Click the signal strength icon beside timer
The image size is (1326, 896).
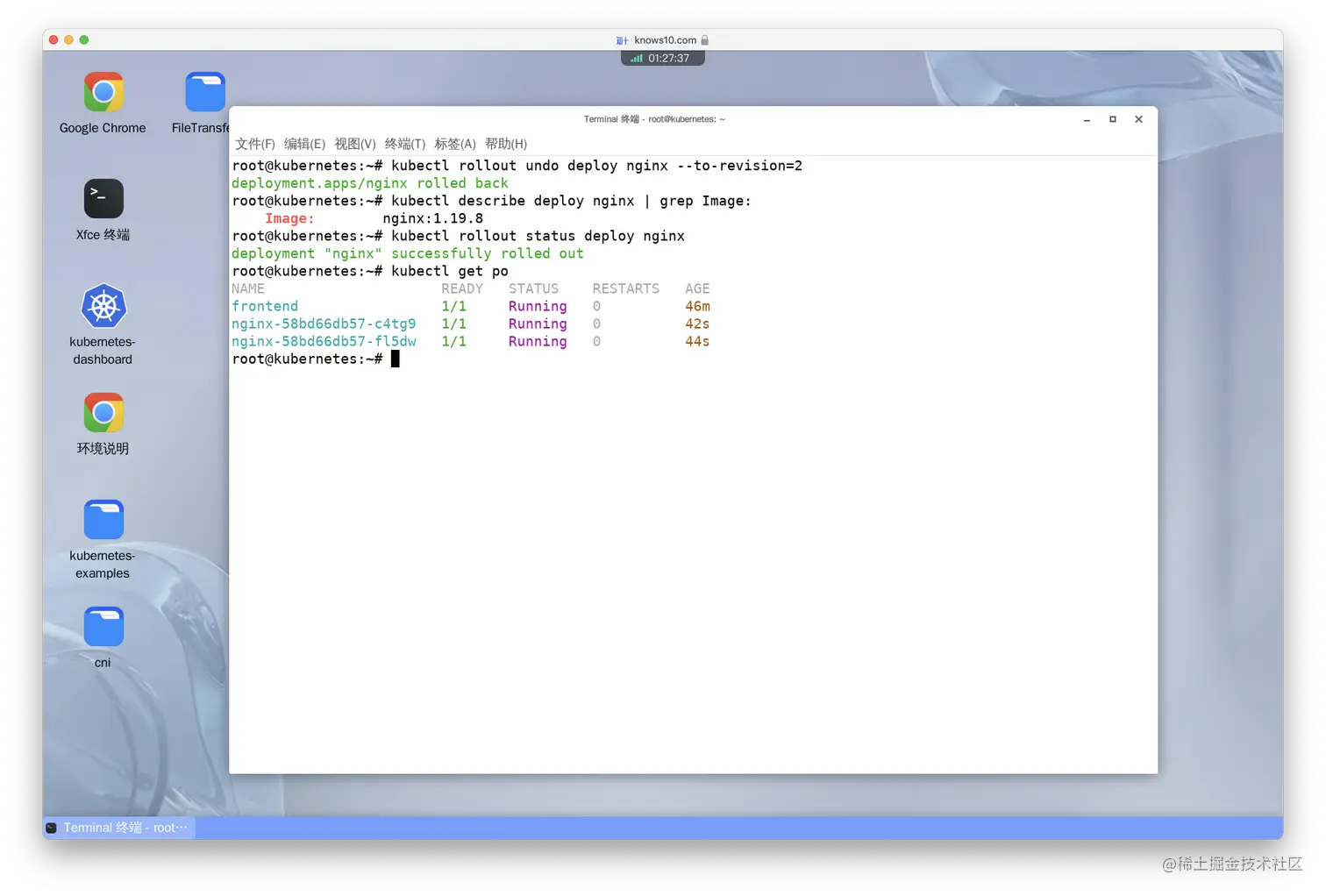(637, 59)
